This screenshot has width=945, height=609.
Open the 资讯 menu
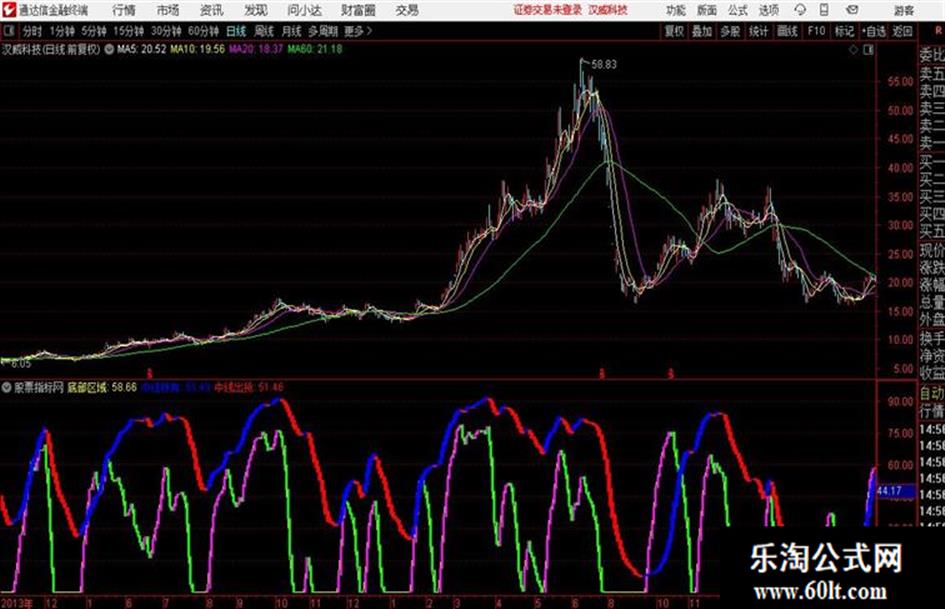point(212,10)
